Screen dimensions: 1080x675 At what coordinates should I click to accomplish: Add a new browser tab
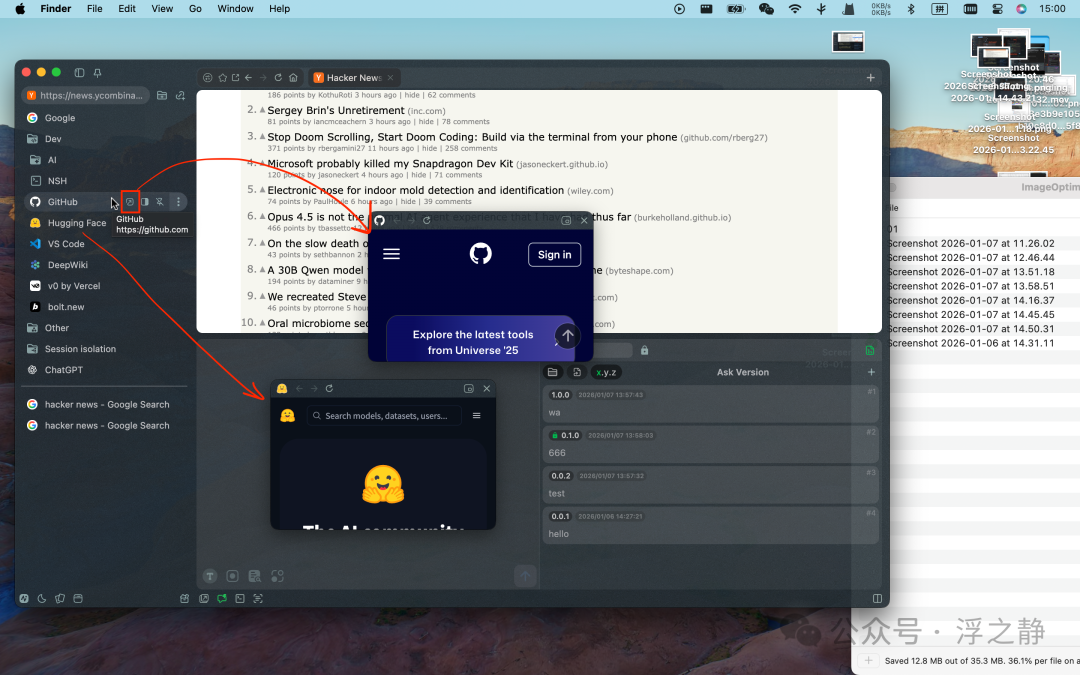(871, 78)
